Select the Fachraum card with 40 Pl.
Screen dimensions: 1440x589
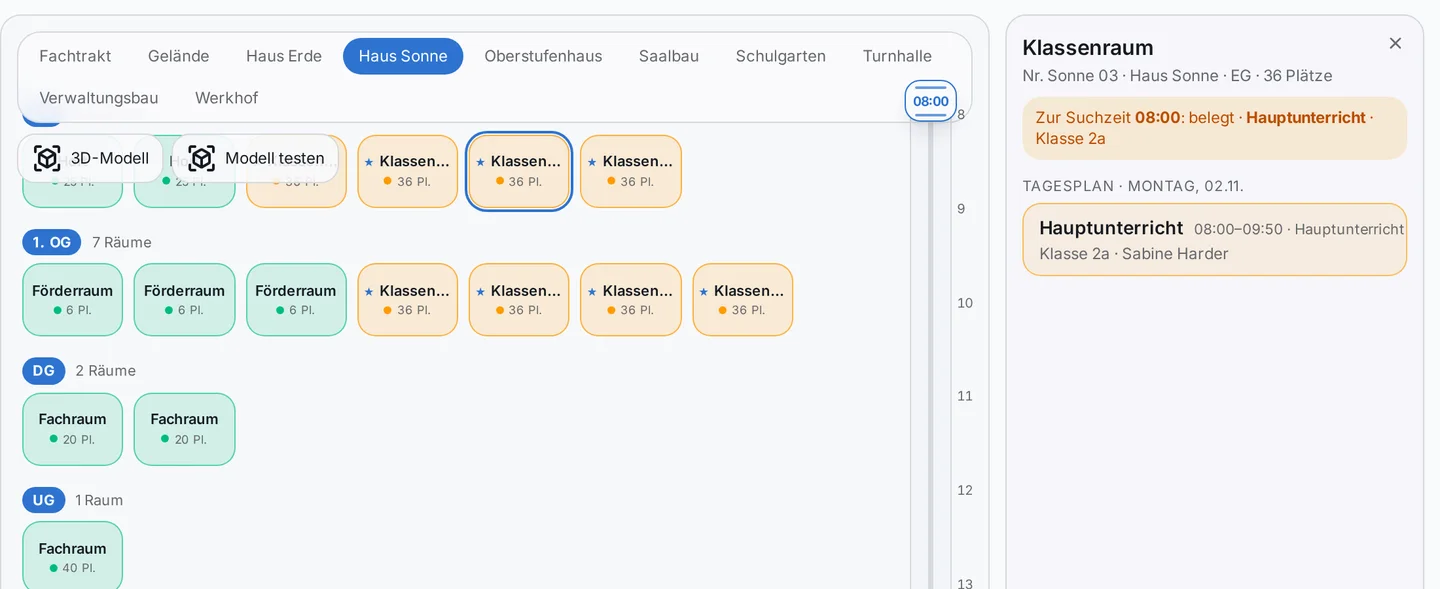(73, 556)
